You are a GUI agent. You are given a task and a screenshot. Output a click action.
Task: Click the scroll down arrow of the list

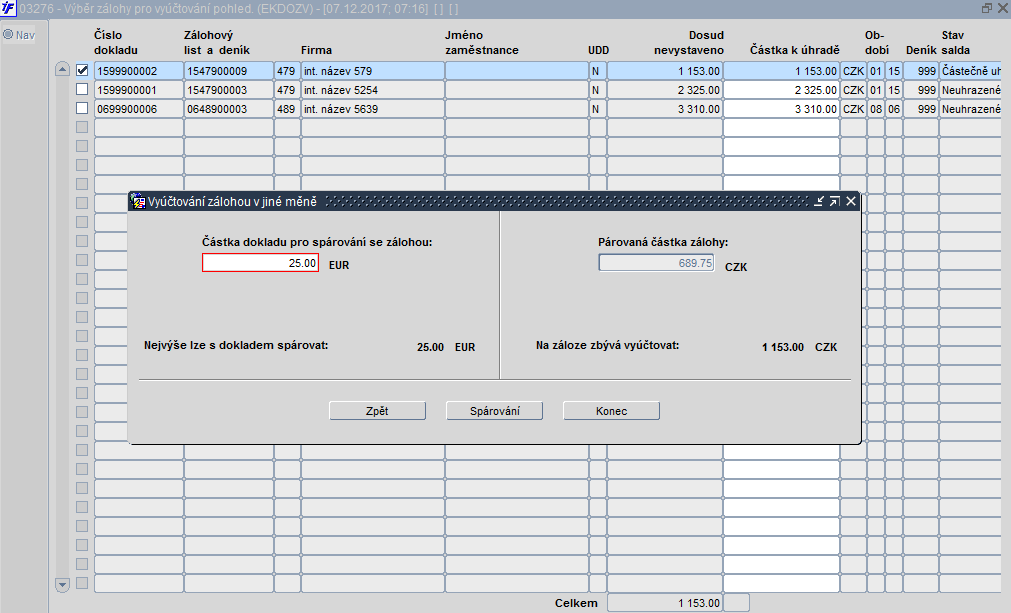tap(63, 585)
